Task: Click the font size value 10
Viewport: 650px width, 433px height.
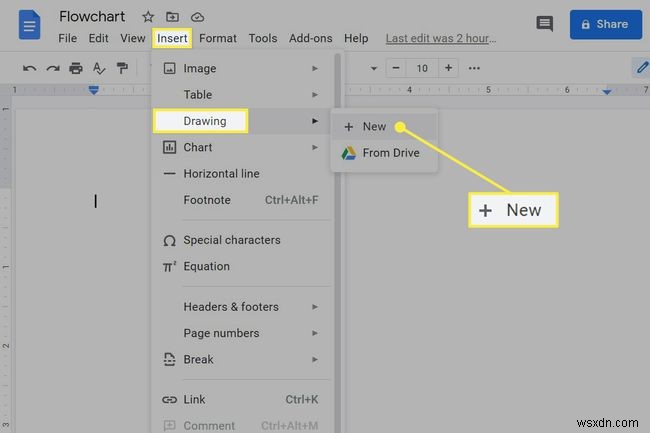Action: click(x=422, y=68)
